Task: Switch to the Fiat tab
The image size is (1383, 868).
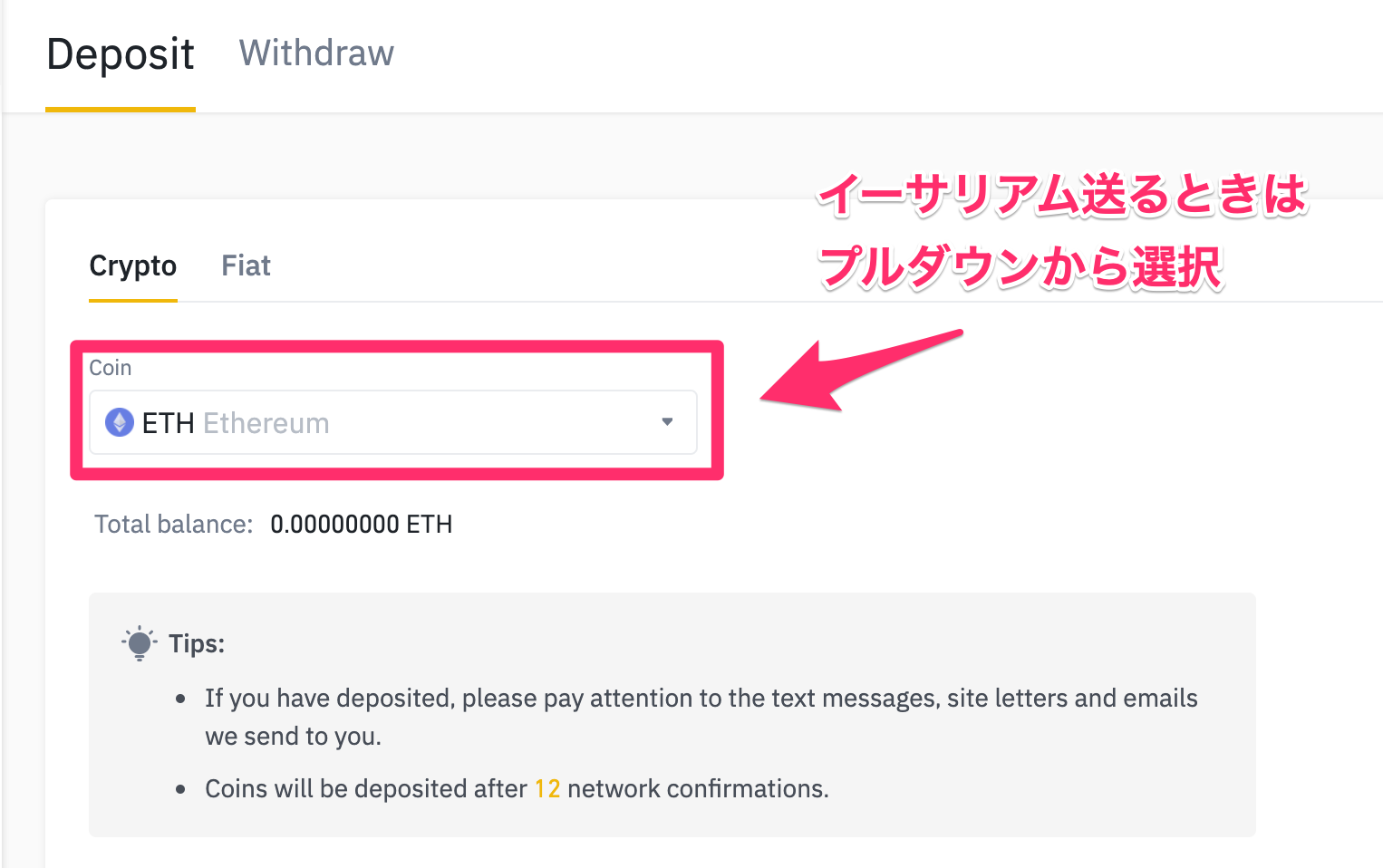Action: [x=246, y=265]
